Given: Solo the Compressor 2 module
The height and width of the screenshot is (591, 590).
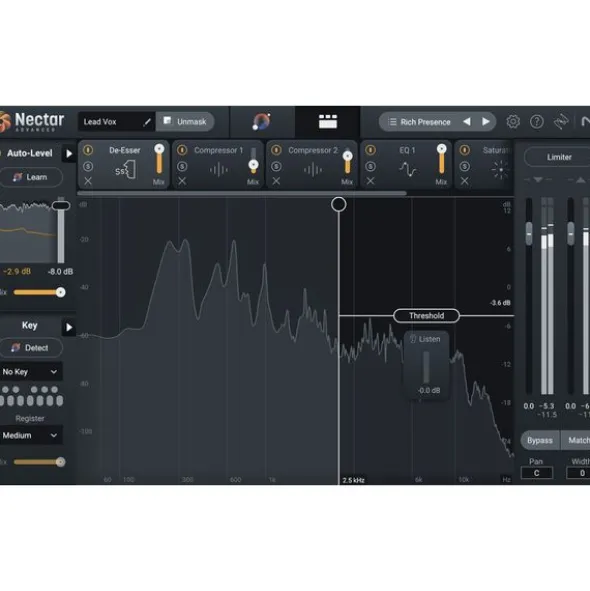Looking at the screenshot, I should pos(276,166).
